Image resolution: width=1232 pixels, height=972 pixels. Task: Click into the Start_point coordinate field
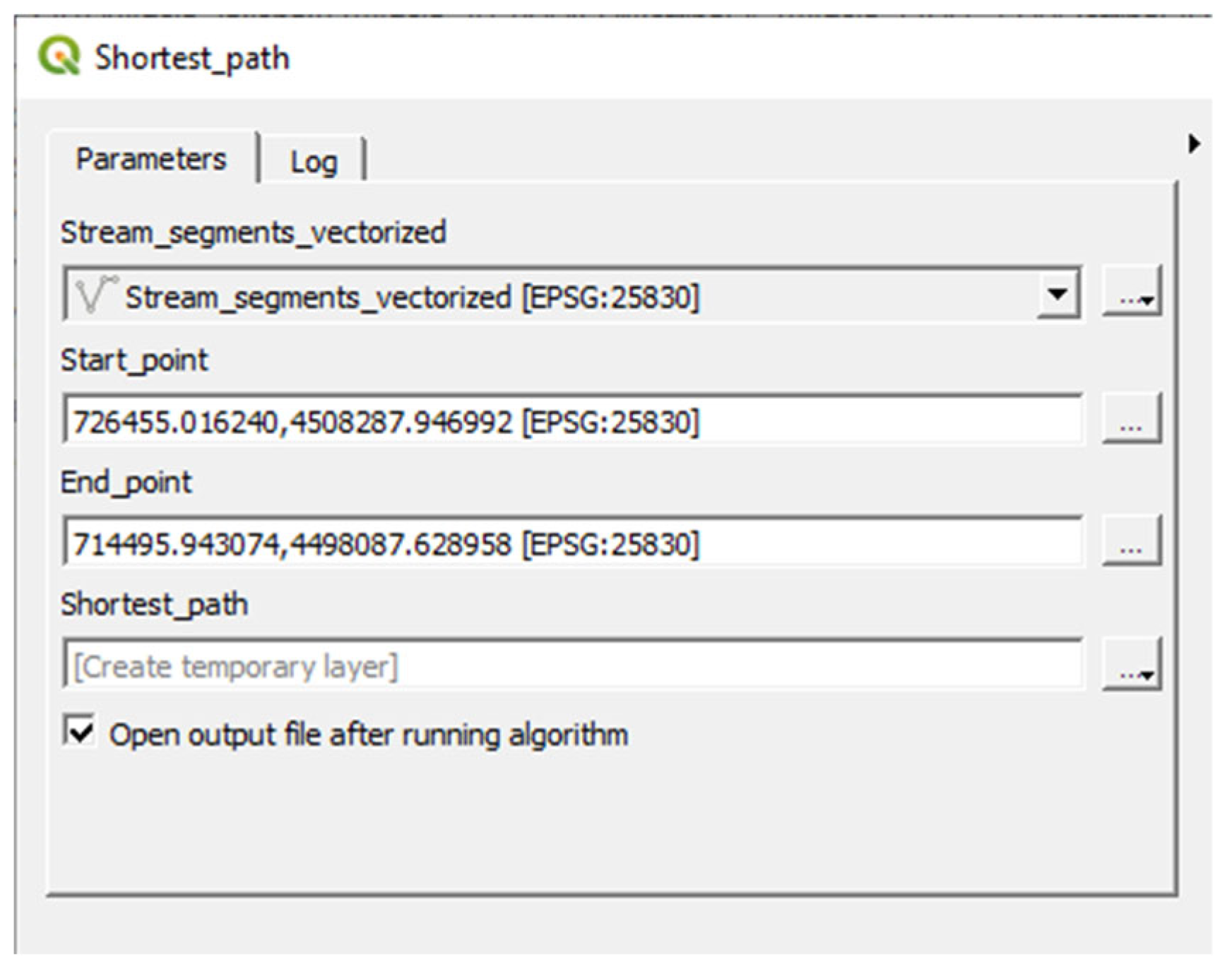pos(571,422)
